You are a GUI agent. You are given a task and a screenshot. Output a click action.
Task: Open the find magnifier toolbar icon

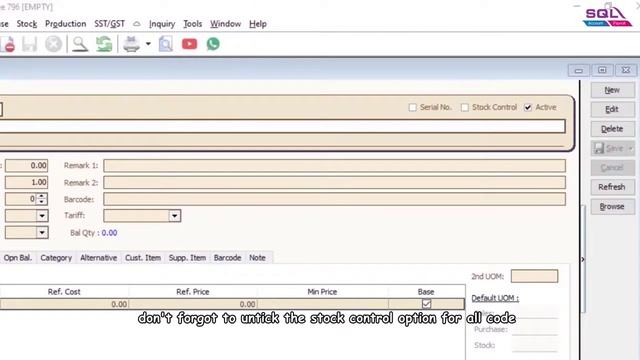[80, 44]
